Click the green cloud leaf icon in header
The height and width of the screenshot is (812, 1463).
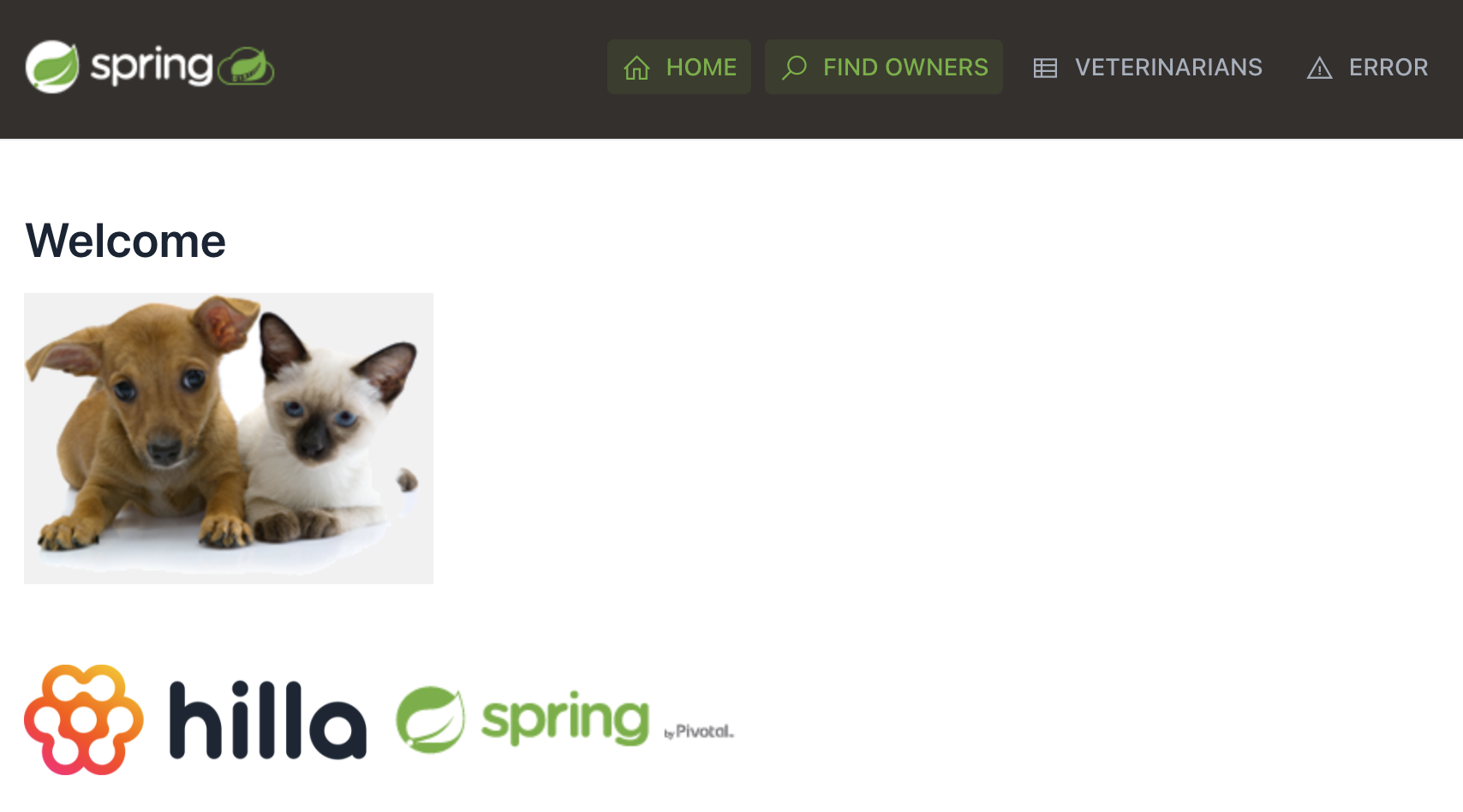pos(247,67)
